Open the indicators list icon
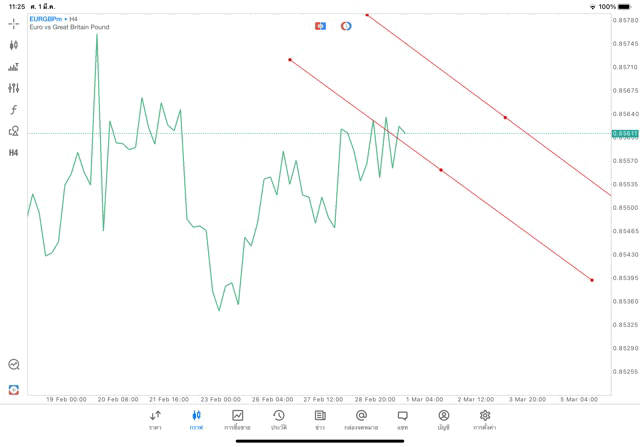 pos(14,67)
